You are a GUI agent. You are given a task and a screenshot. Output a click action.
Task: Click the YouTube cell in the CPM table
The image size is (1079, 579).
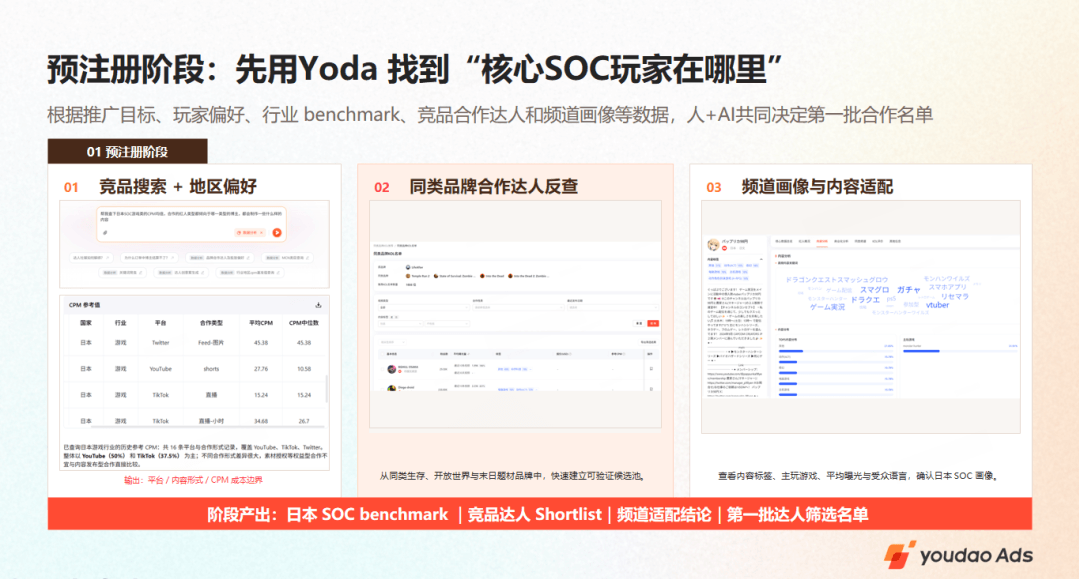pos(160,369)
